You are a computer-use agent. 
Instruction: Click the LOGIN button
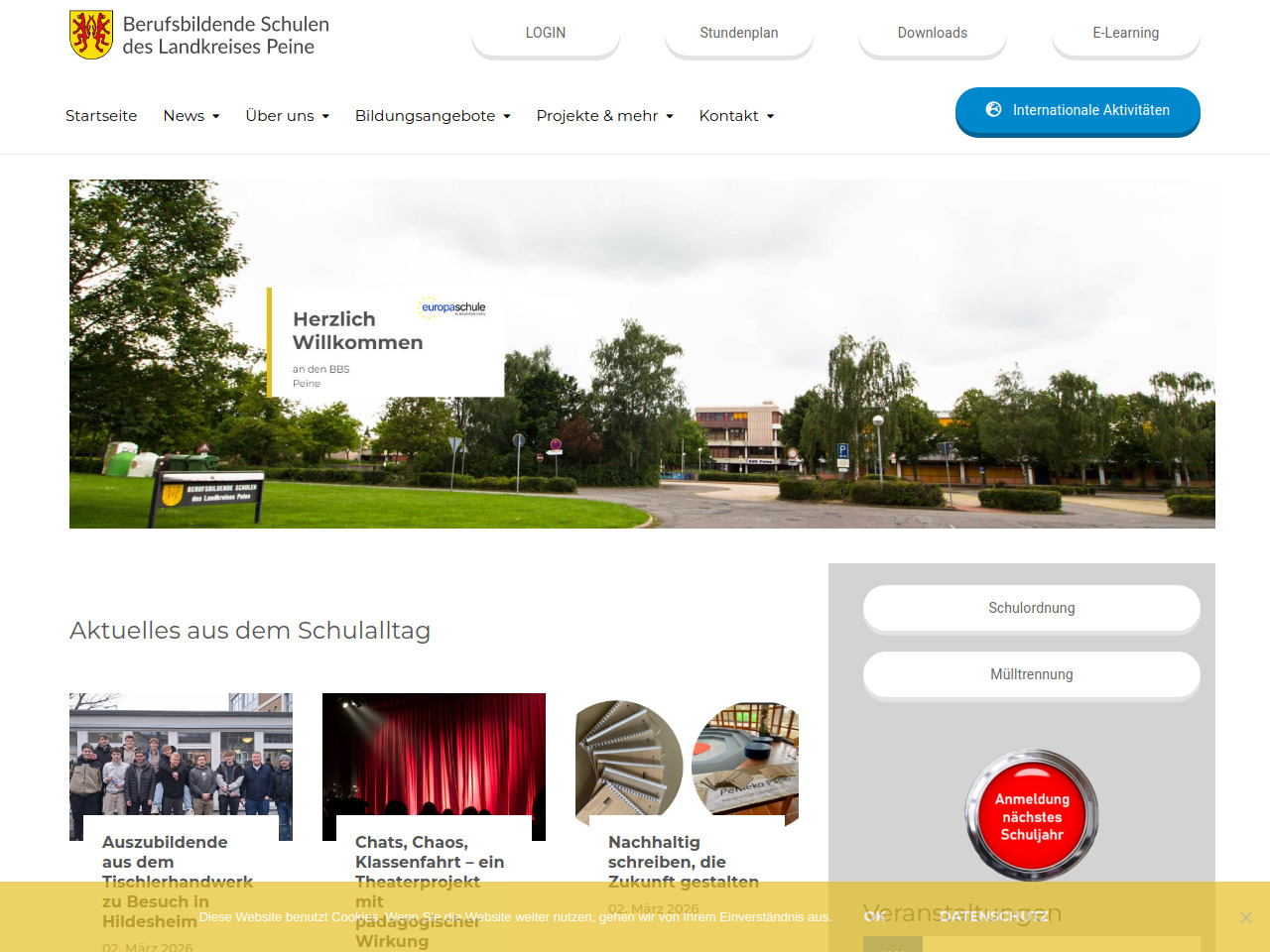[x=546, y=33]
